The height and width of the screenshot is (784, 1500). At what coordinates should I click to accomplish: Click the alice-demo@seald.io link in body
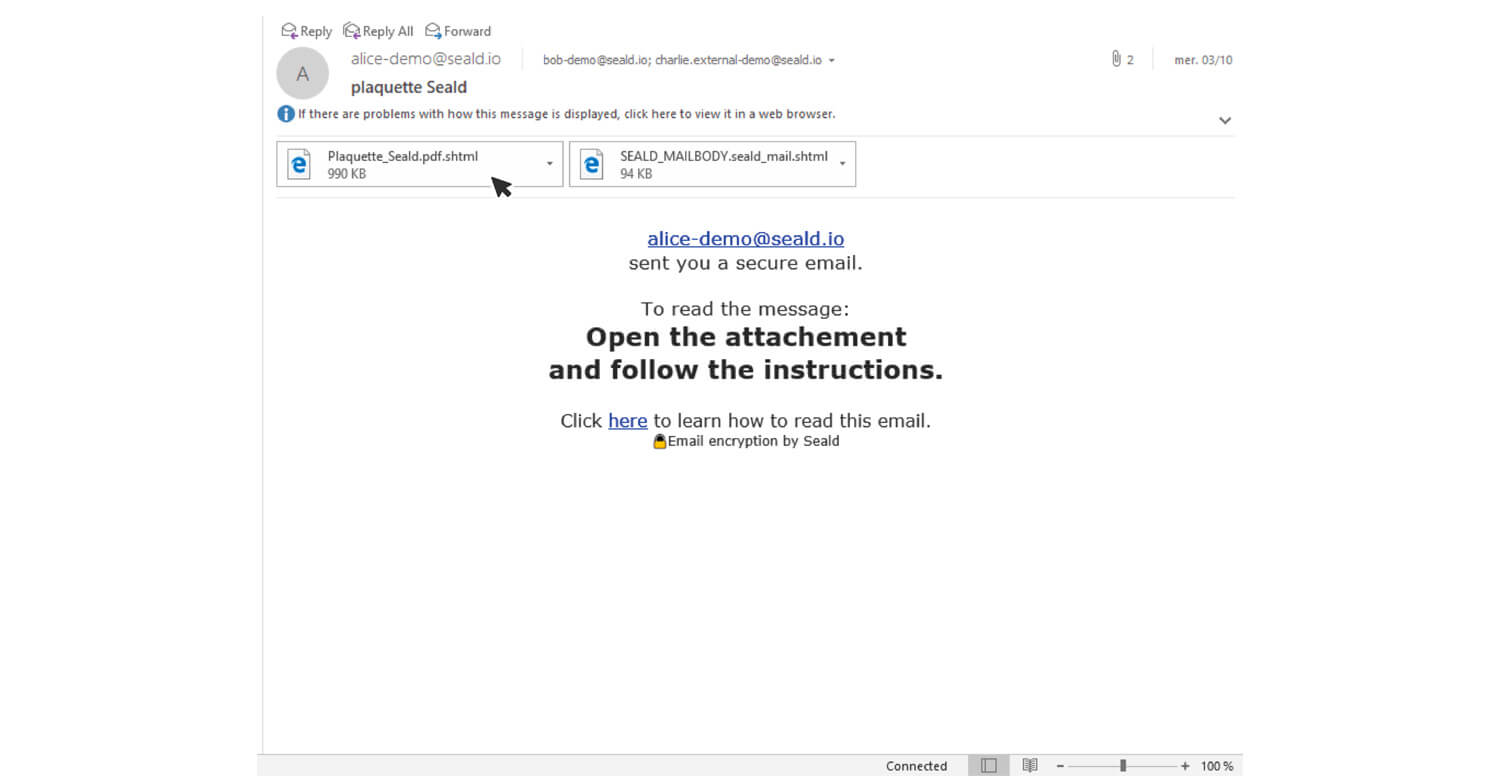(x=745, y=239)
